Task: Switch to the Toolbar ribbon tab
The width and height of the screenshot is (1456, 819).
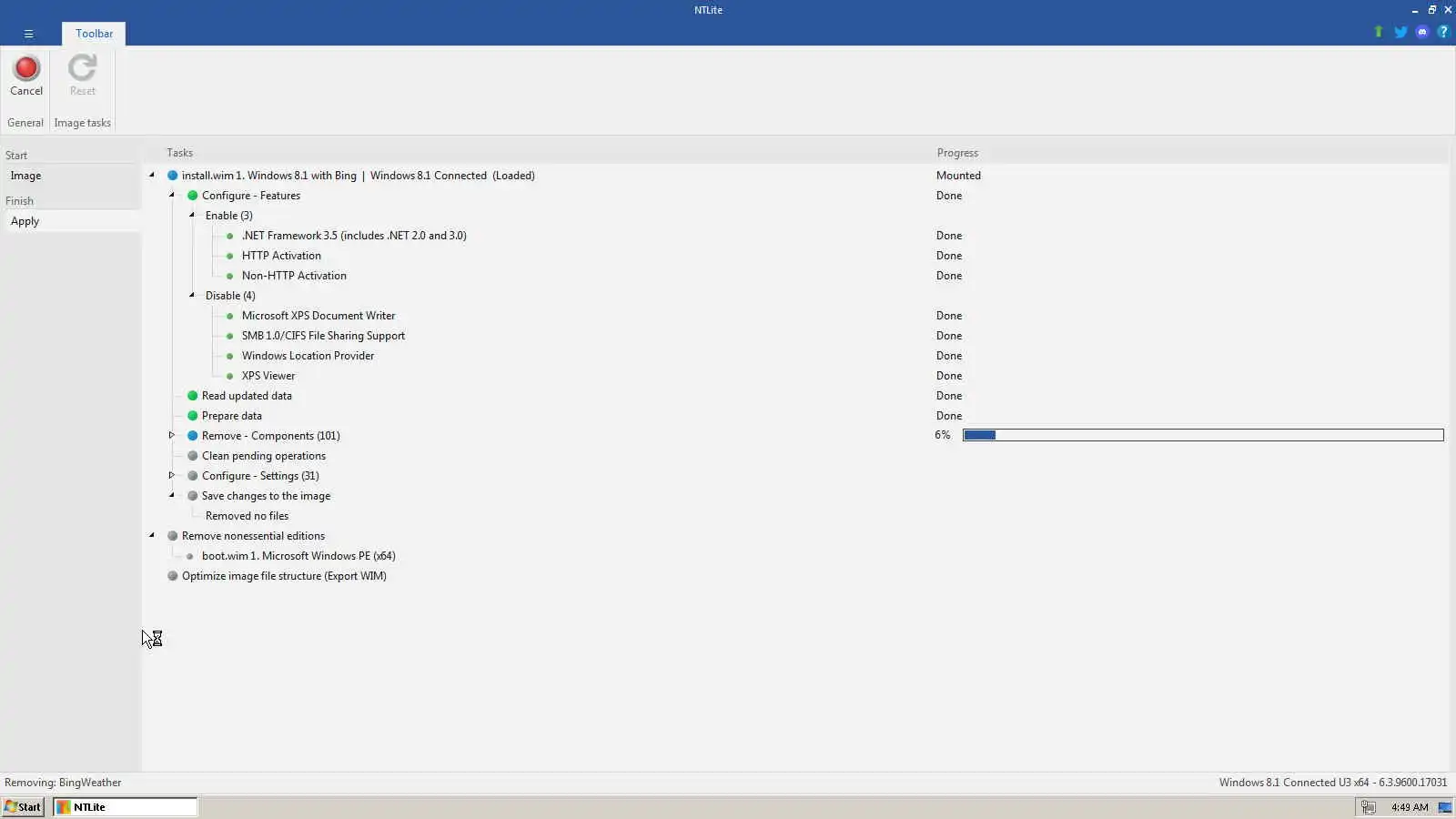Action: [x=95, y=34]
